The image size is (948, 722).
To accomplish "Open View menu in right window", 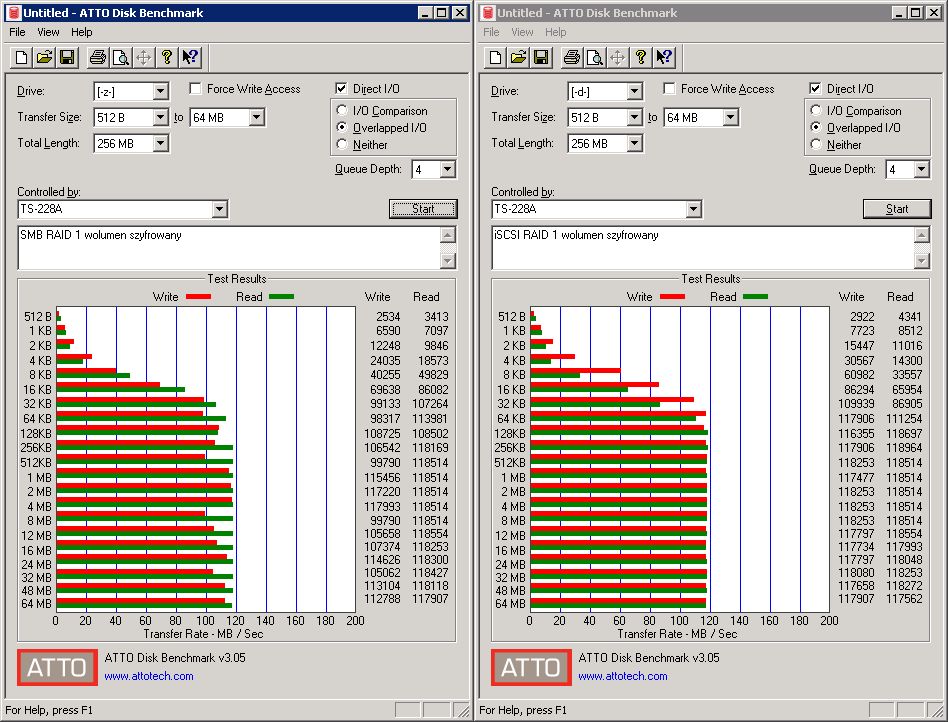I will pyautogui.click(x=522, y=32).
